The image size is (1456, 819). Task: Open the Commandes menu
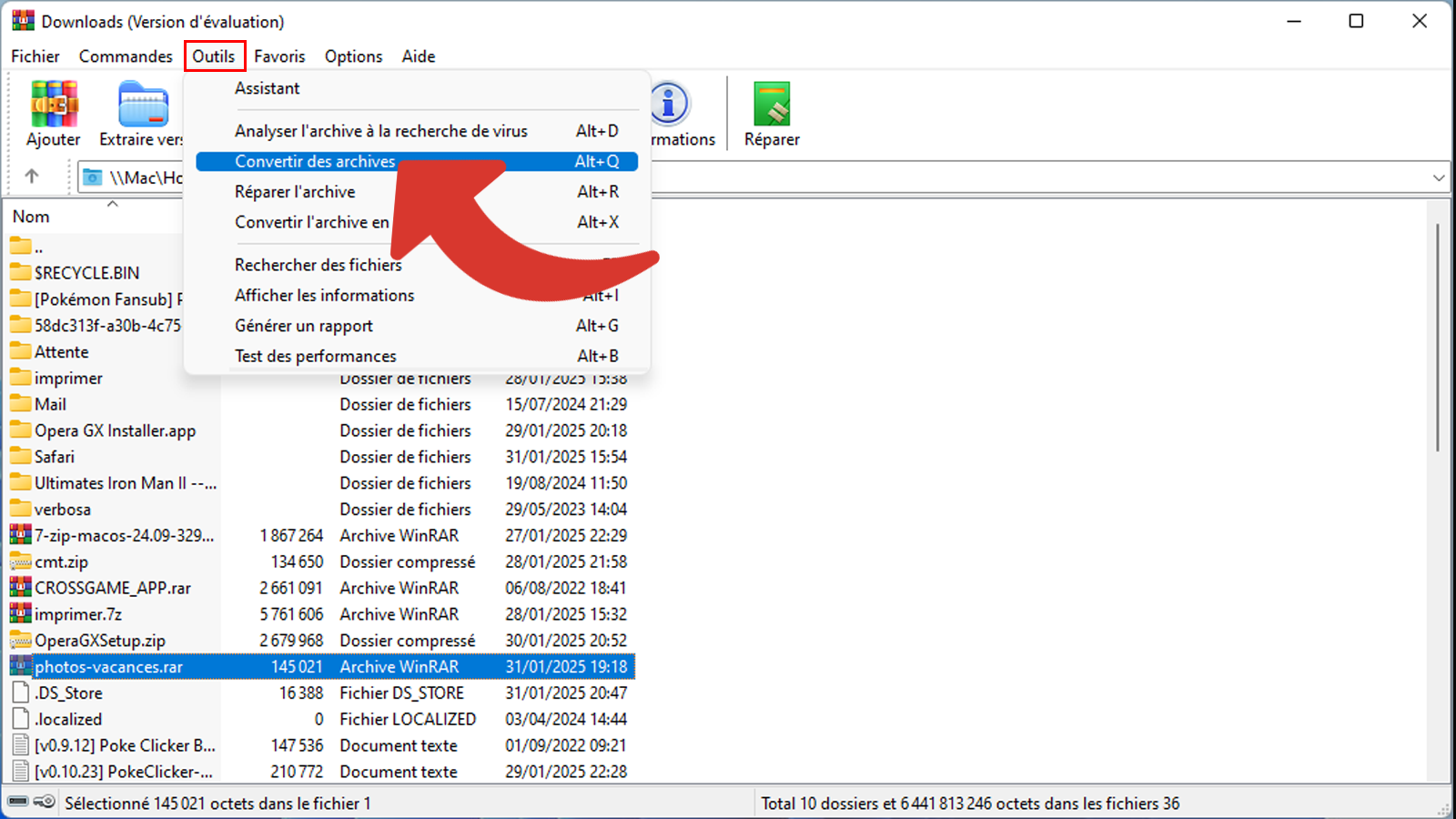[126, 56]
